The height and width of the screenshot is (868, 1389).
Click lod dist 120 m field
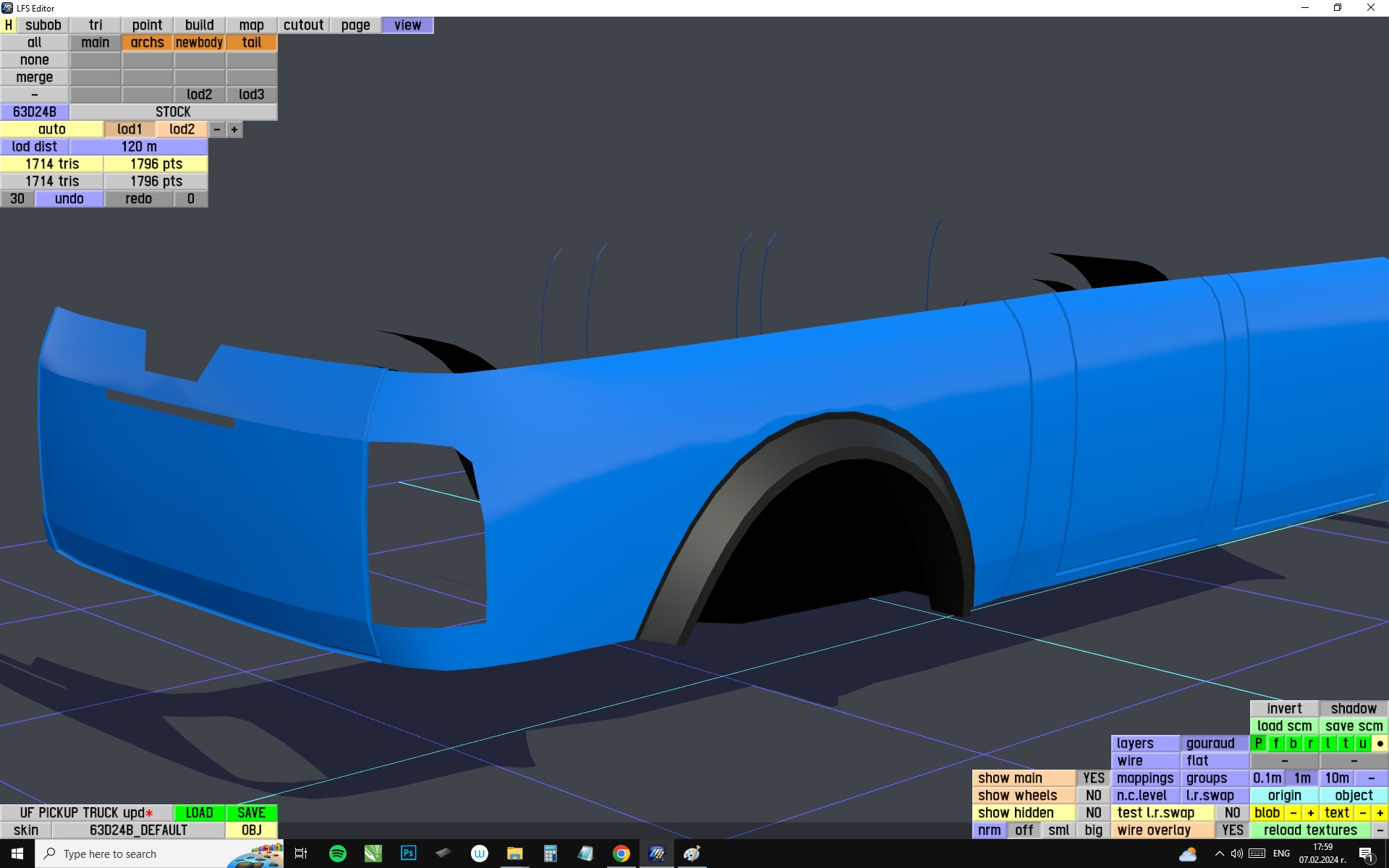[139, 146]
